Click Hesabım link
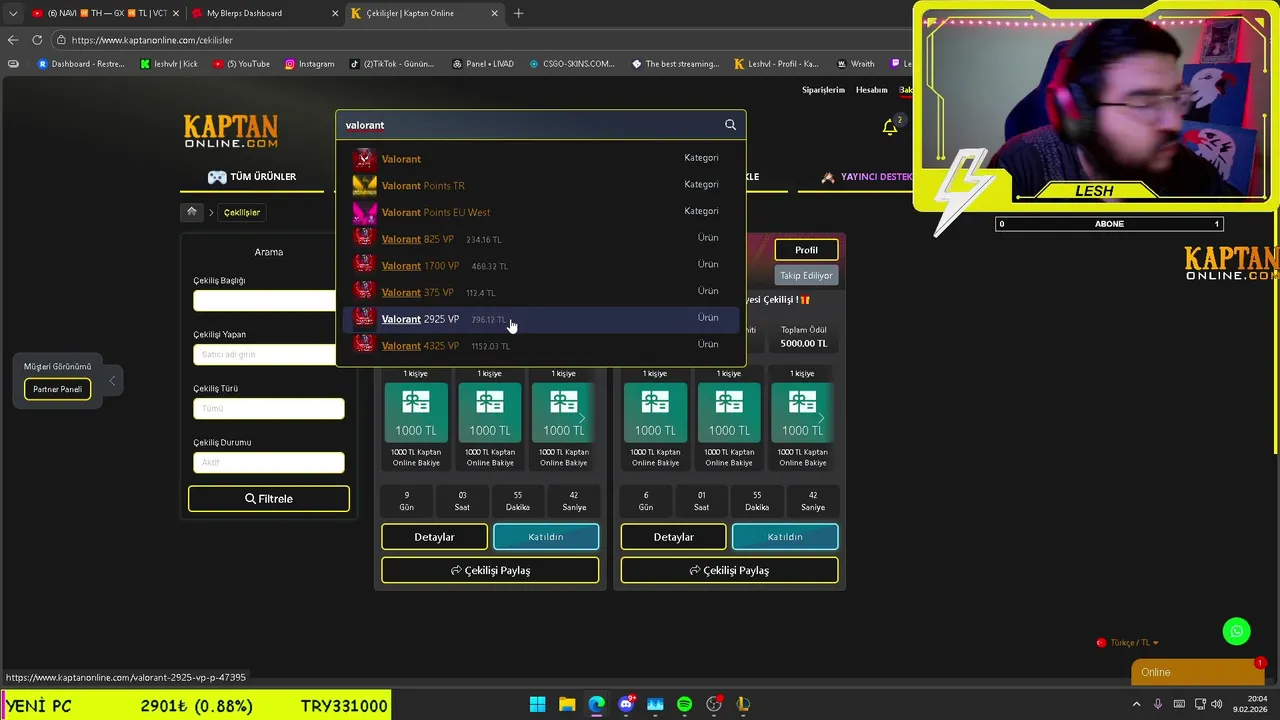The width and height of the screenshot is (1280, 720). click(871, 90)
